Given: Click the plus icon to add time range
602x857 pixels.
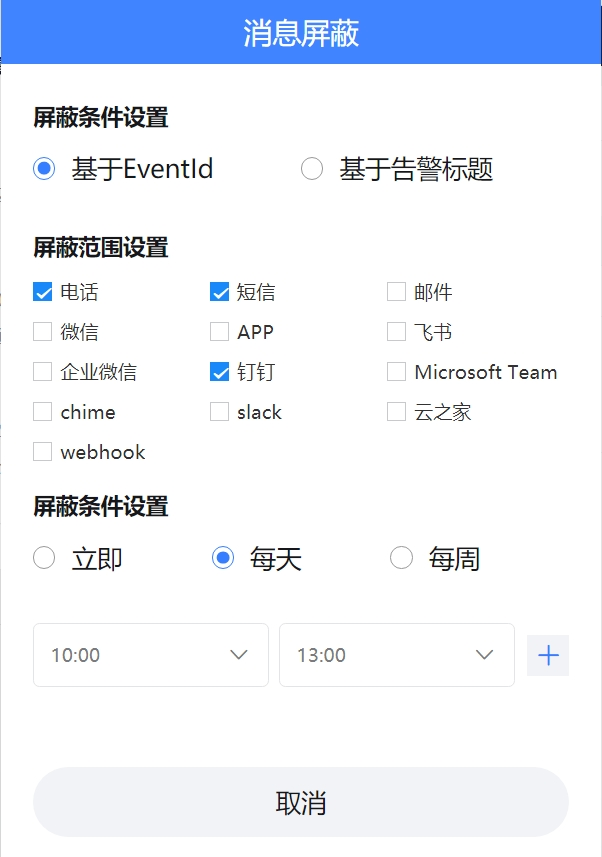Looking at the screenshot, I should click(x=548, y=655).
